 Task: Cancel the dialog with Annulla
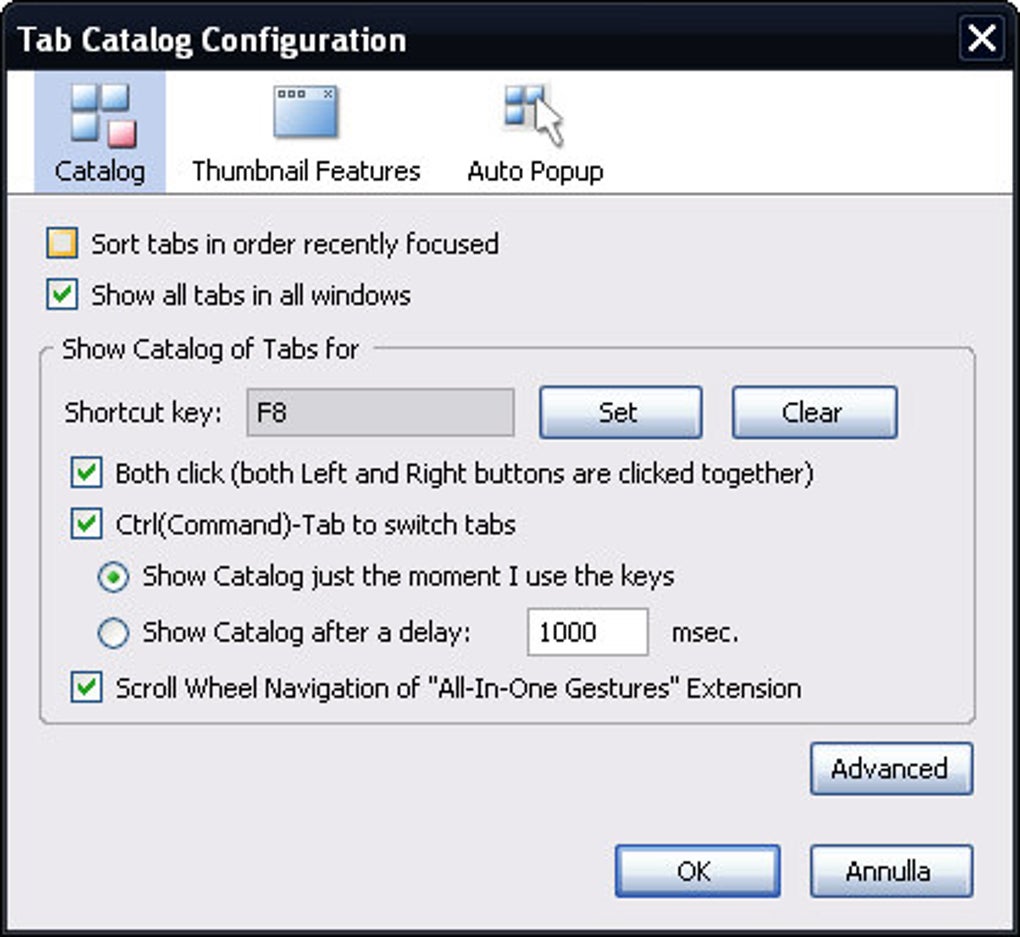coord(891,871)
